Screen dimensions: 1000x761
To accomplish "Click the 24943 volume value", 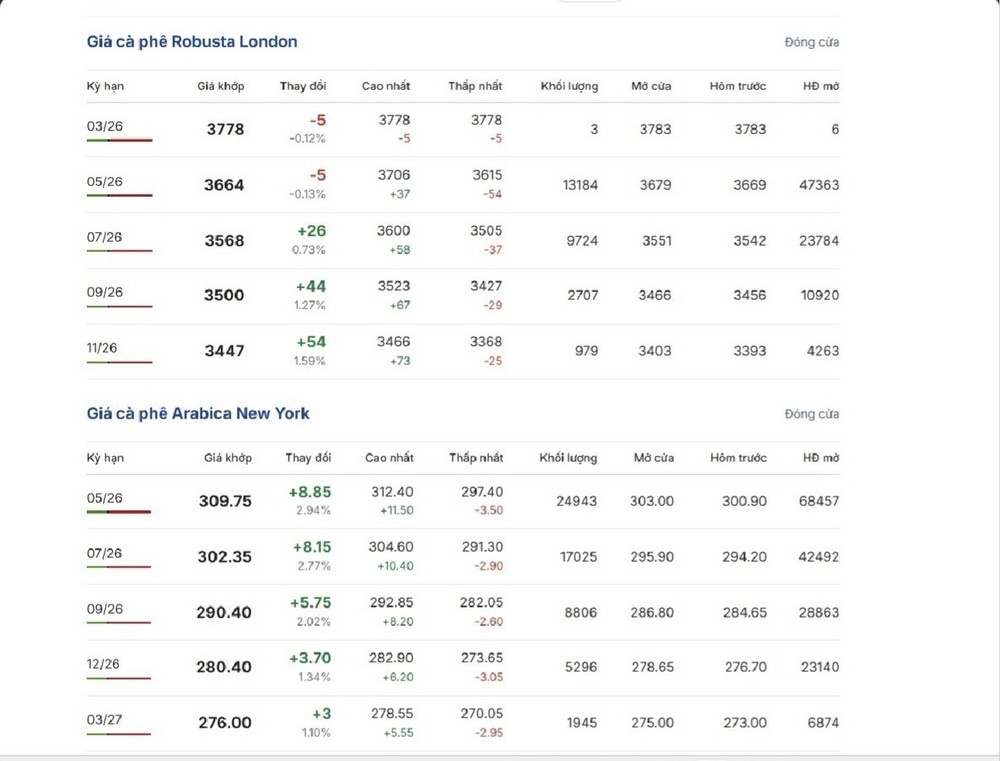I will 574,501.
